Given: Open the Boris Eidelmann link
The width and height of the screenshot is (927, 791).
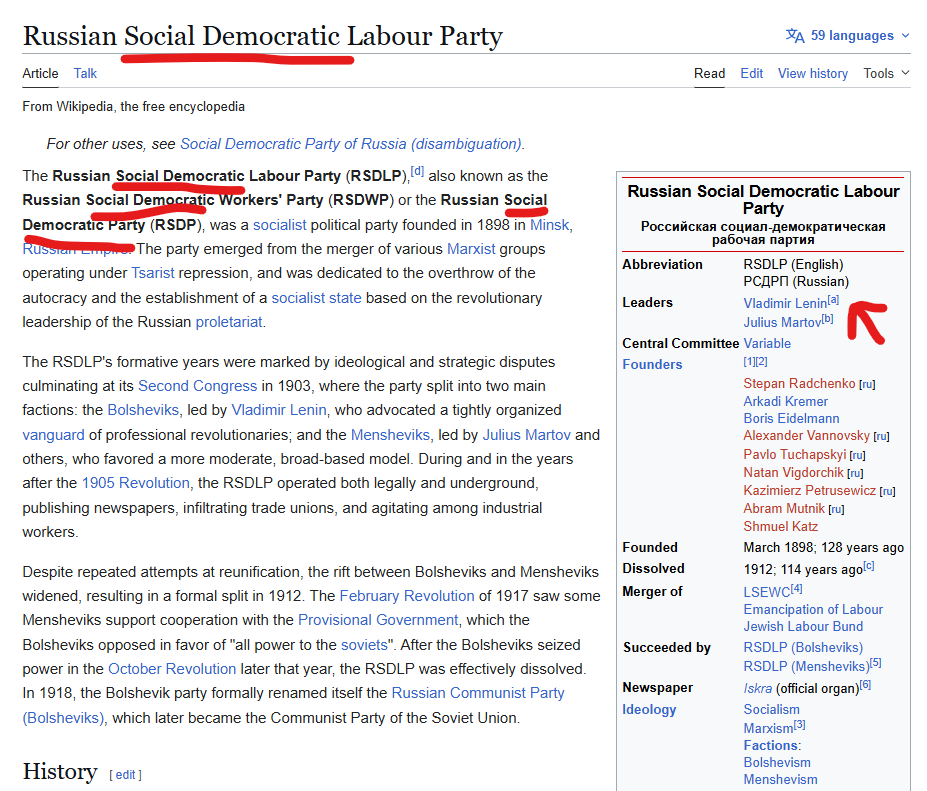Looking at the screenshot, I should click(x=791, y=418).
